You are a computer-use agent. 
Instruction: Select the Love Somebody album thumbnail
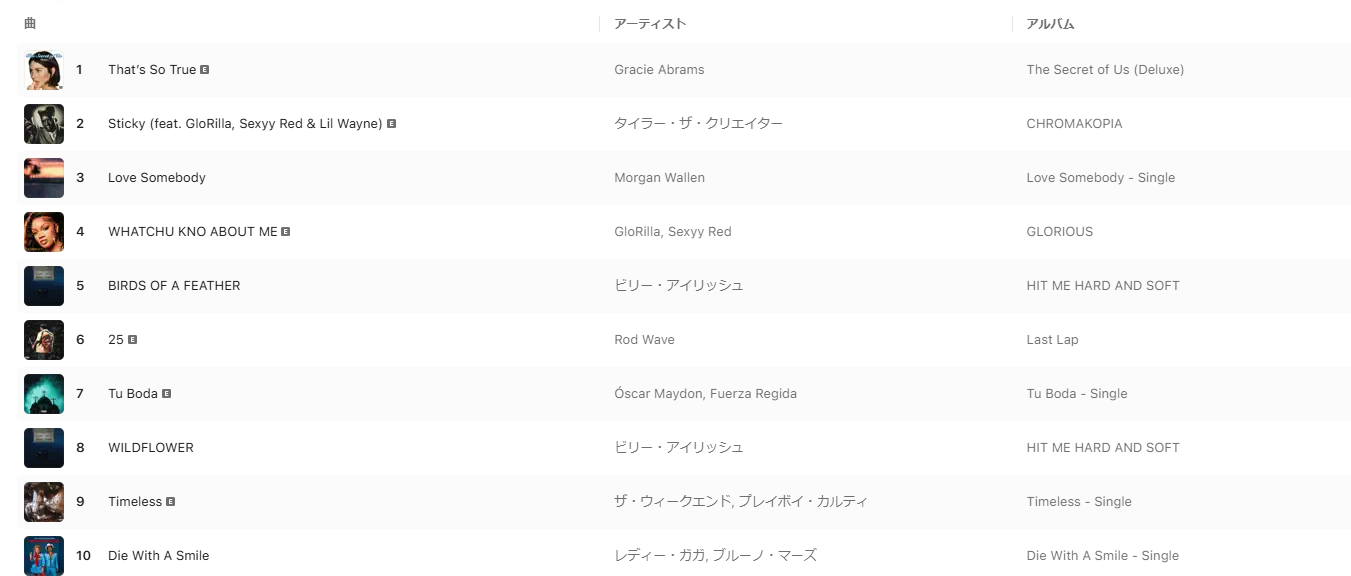coord(44,178)
